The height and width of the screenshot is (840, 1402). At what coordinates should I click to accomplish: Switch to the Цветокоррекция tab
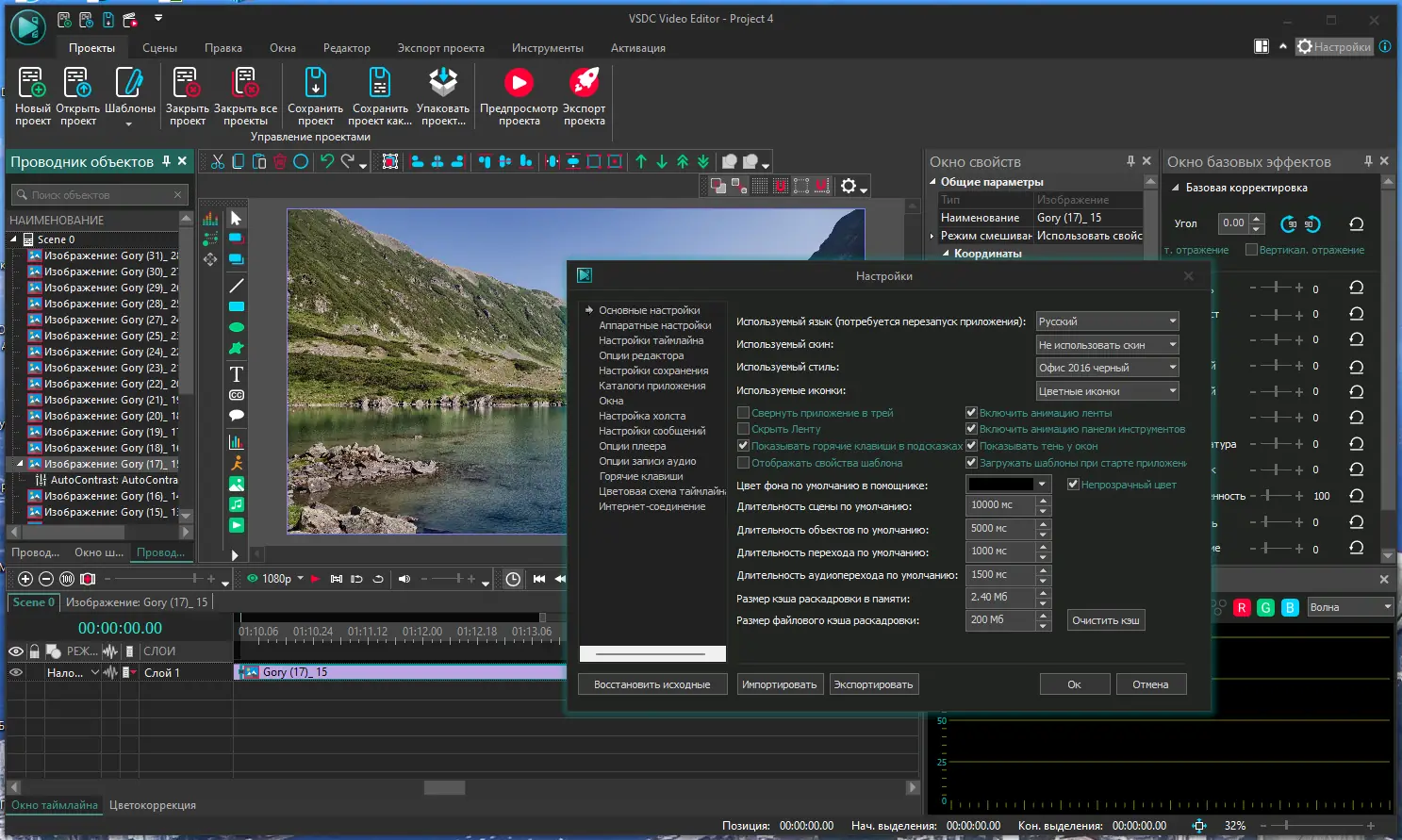click(153, 804)
